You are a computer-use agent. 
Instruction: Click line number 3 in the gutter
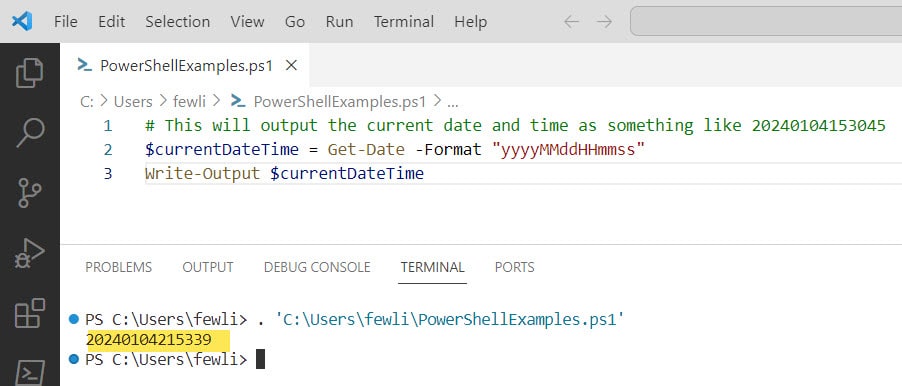[x=108, y=174]
